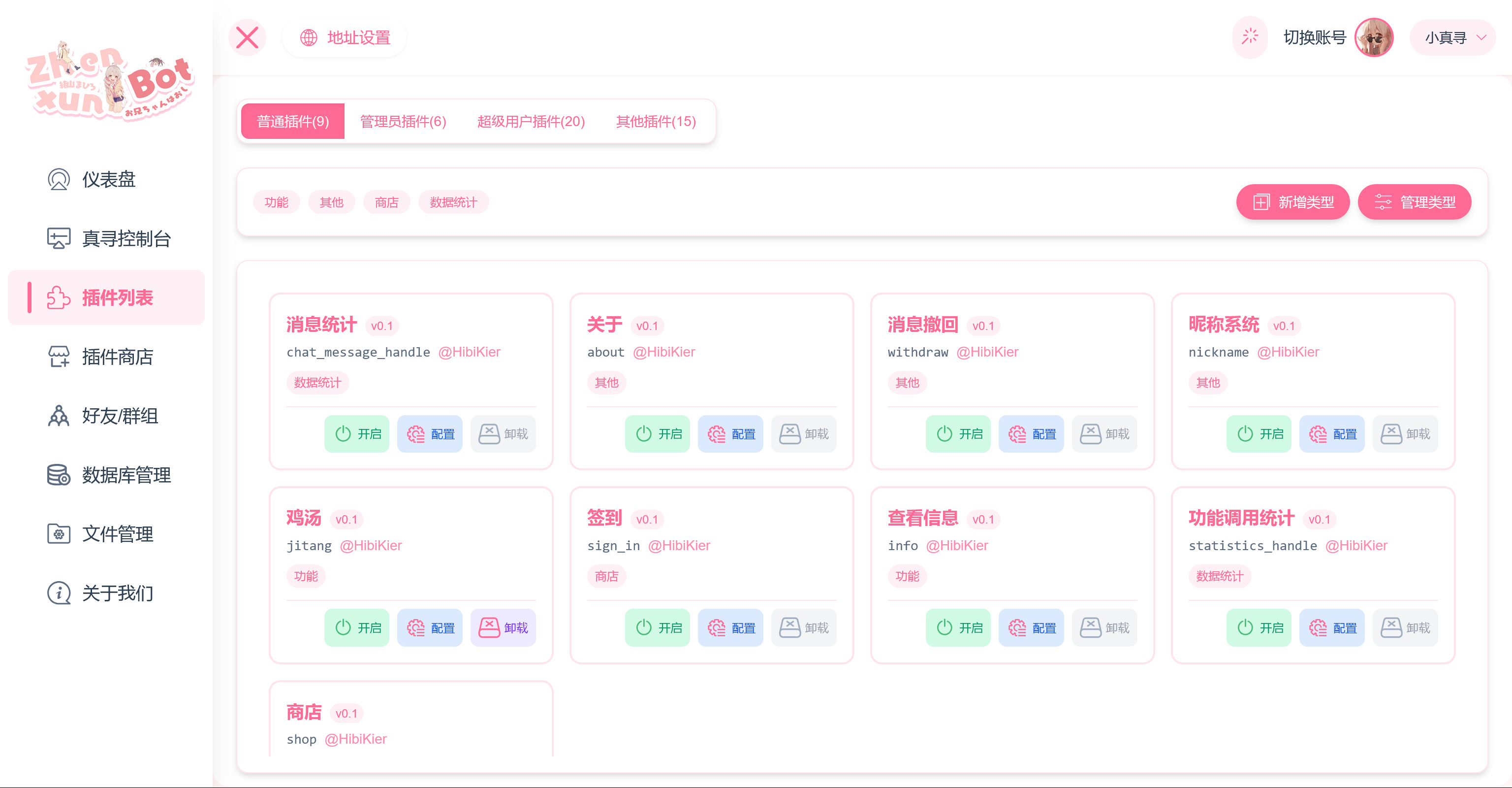Toggle 开启 on the 签到 plugin

(x=658, y=628)
